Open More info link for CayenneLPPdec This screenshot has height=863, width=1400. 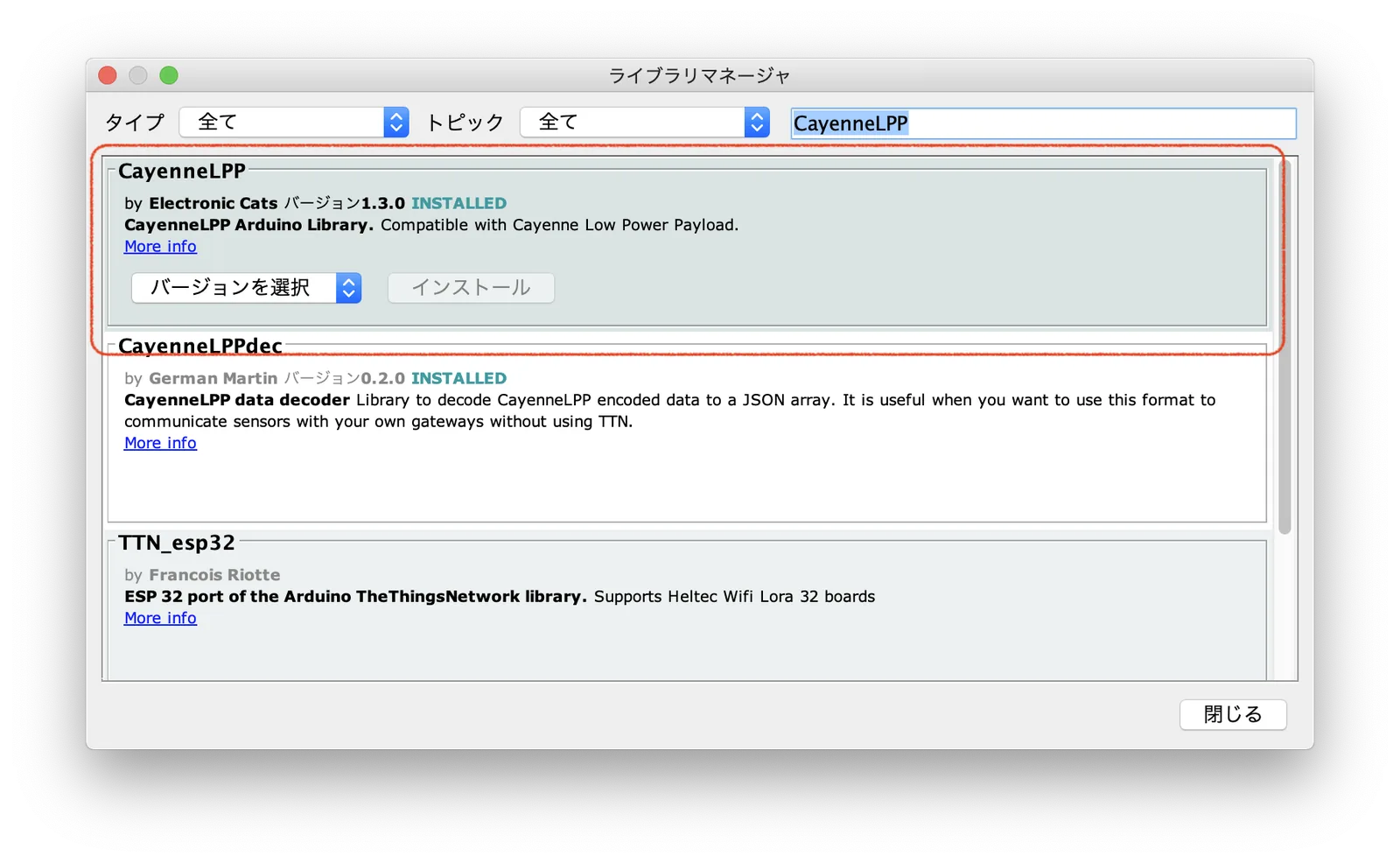pyautogui.click(x=160, y=443)
